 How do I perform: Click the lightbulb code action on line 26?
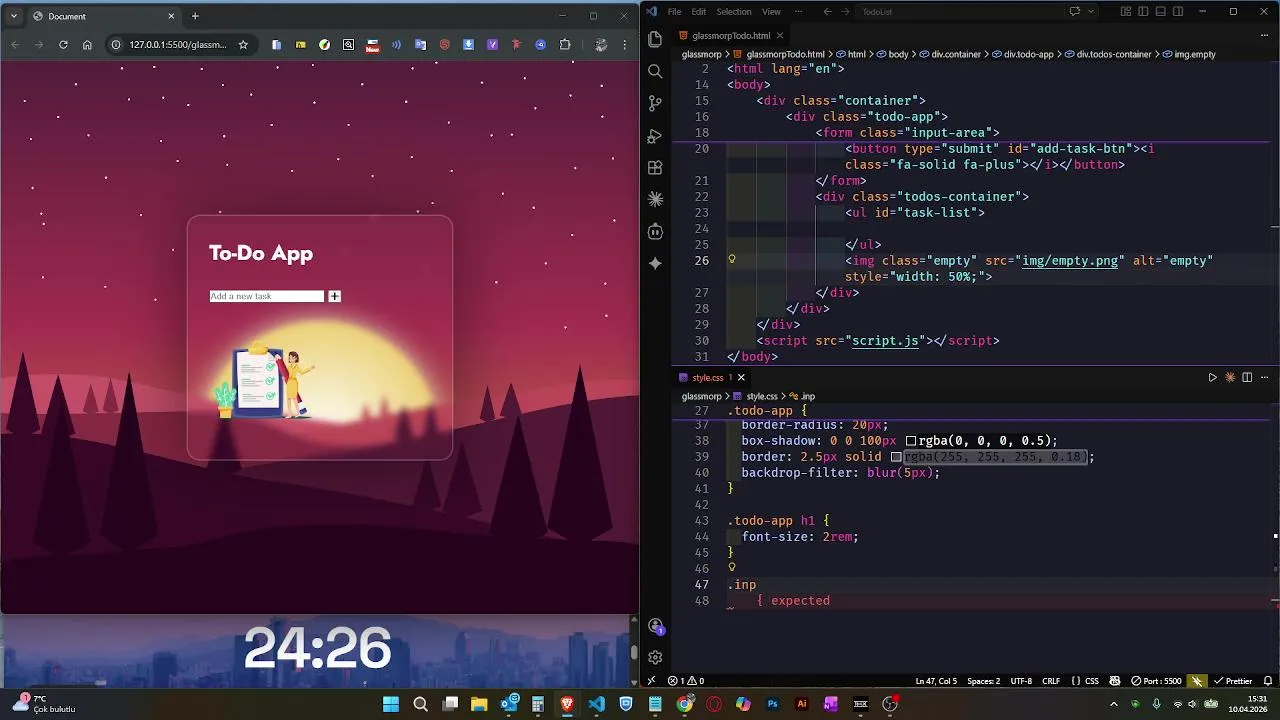coord(732,260)
